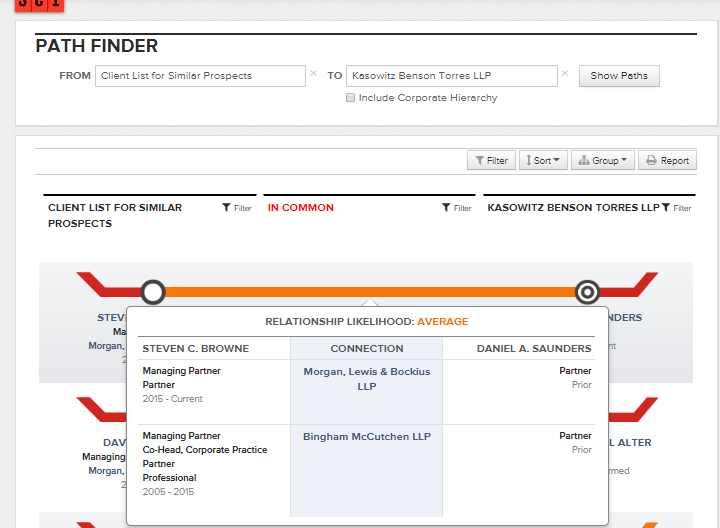Click the PATH FINDER page title

96,46
